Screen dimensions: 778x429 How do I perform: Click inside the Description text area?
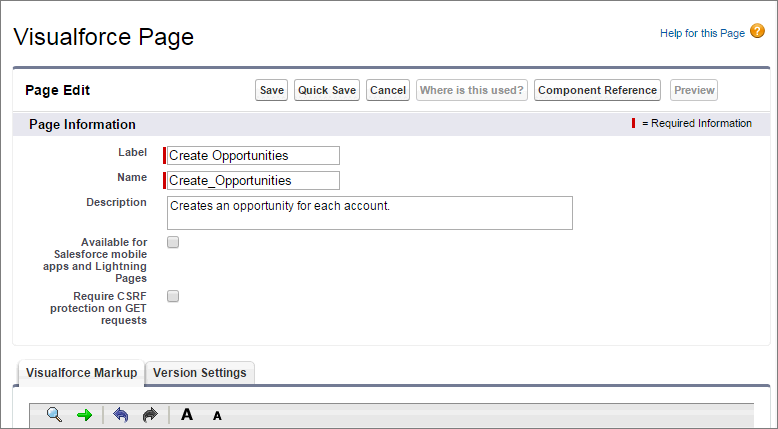[370, 213]
